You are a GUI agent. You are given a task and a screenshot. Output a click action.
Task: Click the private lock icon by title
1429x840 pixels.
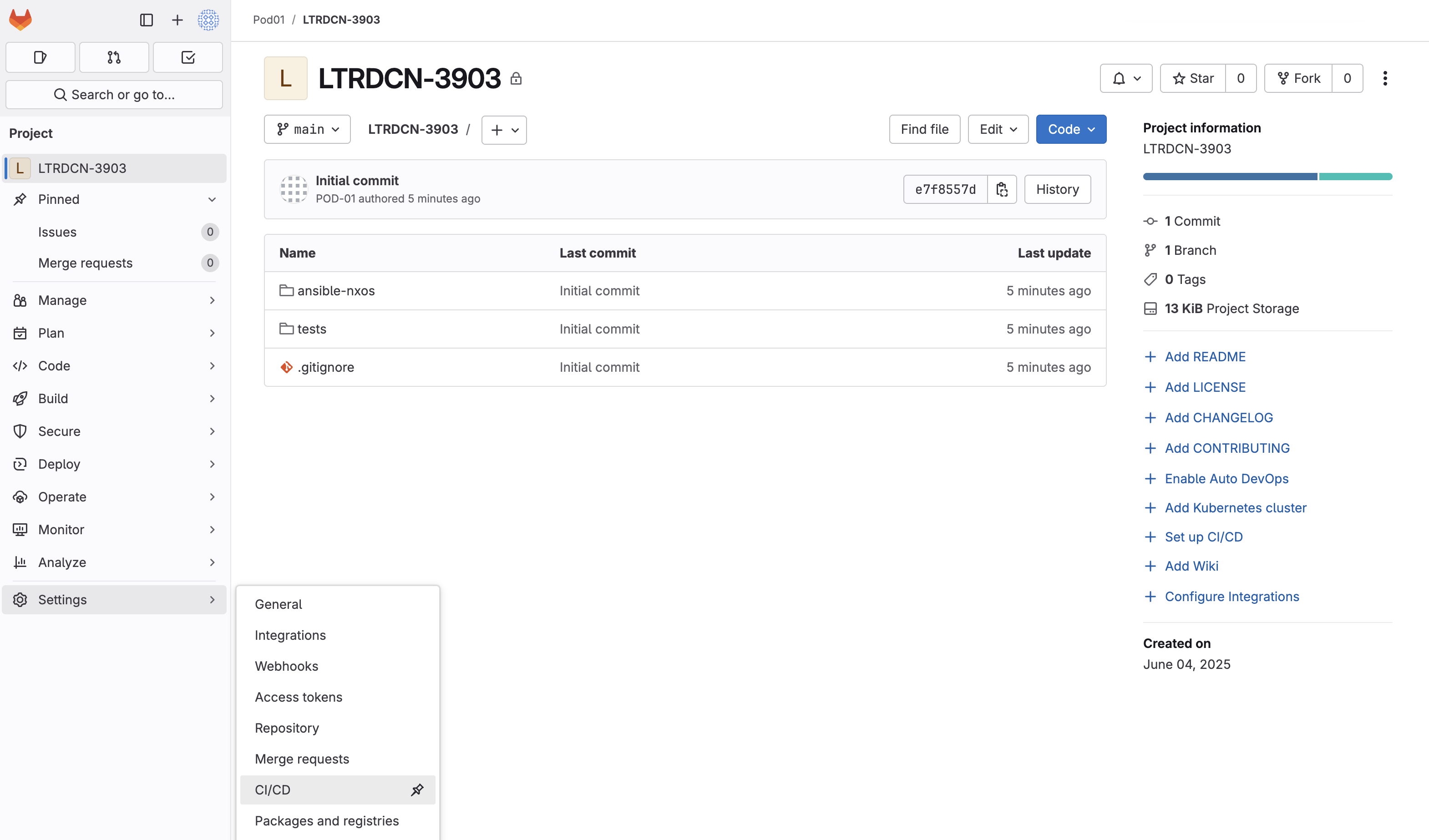click(x=516, y=79)
